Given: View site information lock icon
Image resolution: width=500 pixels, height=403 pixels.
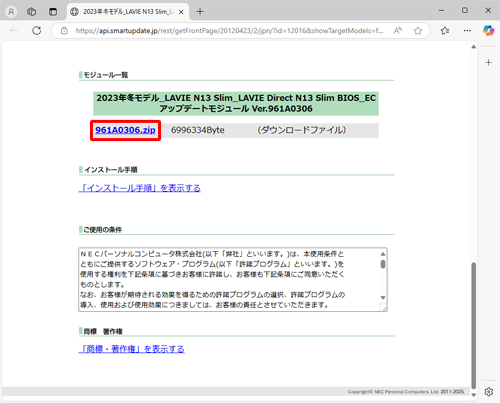Looking at the screenshot, I should coord(64,31).
